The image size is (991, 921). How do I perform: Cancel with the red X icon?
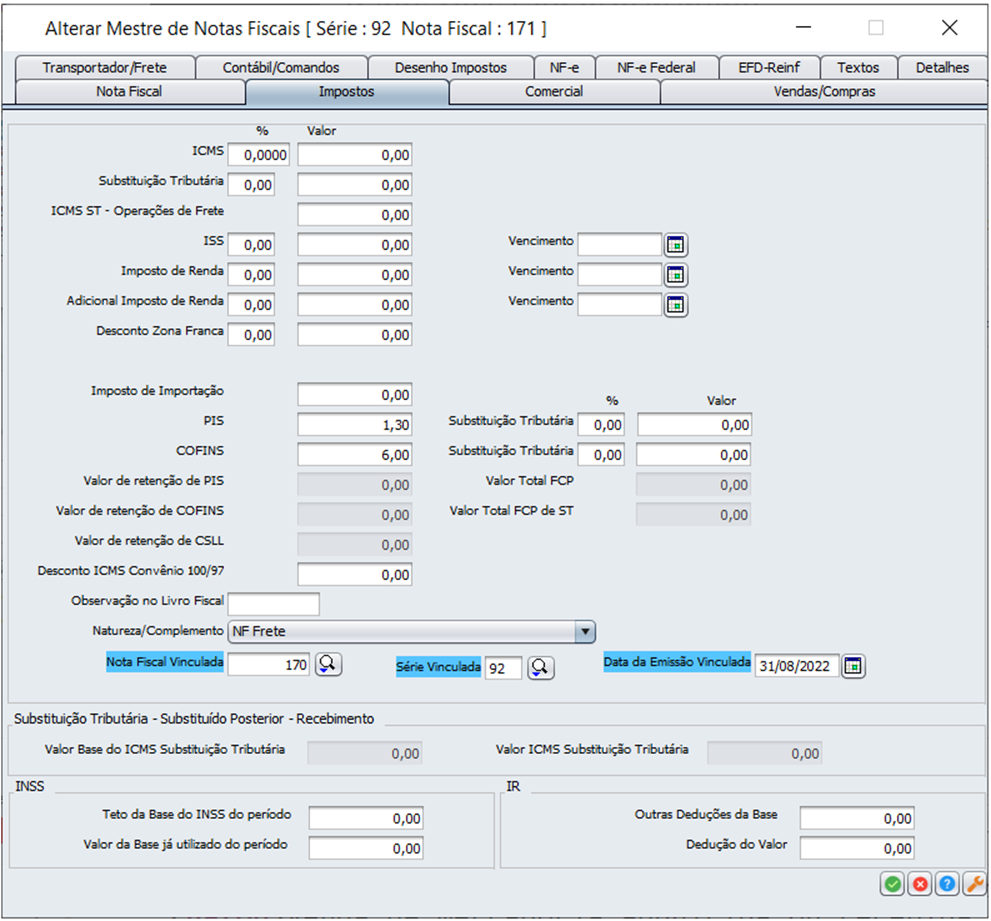point(920,884)
